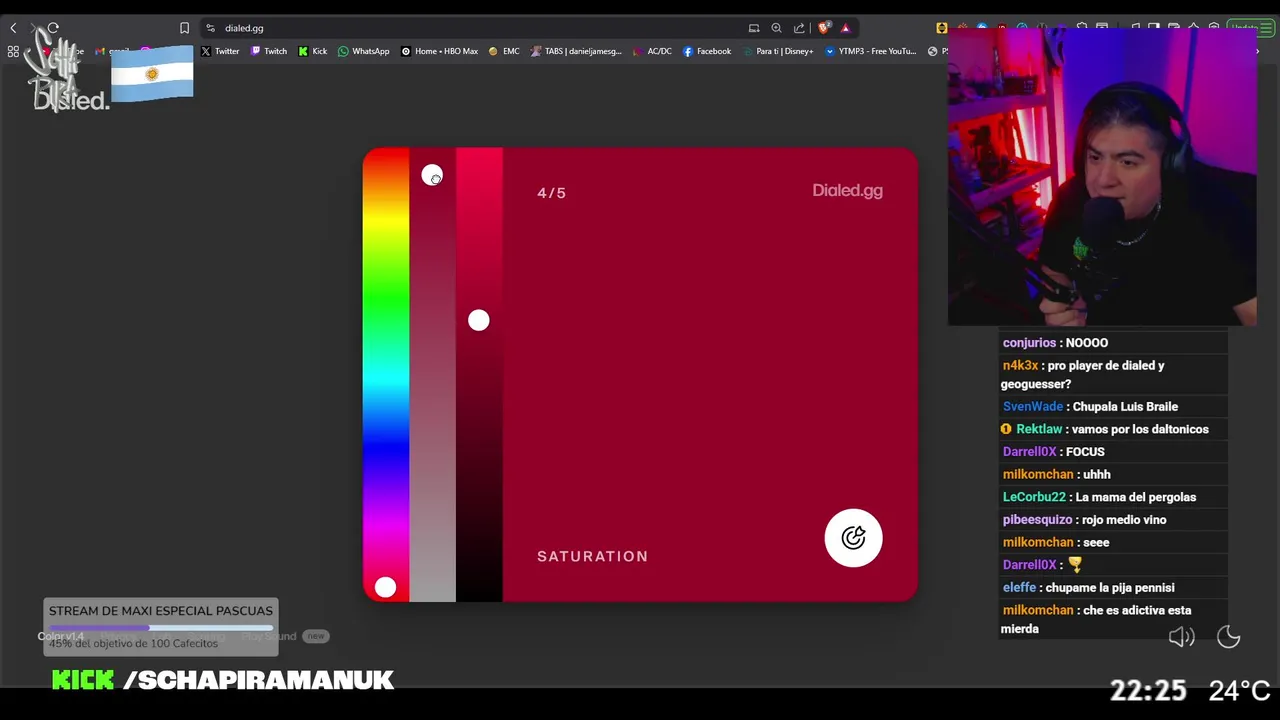Click chat username conjurios
Image resolution: width=1280 pixels, height=720 pixels.
(1029, 343)
